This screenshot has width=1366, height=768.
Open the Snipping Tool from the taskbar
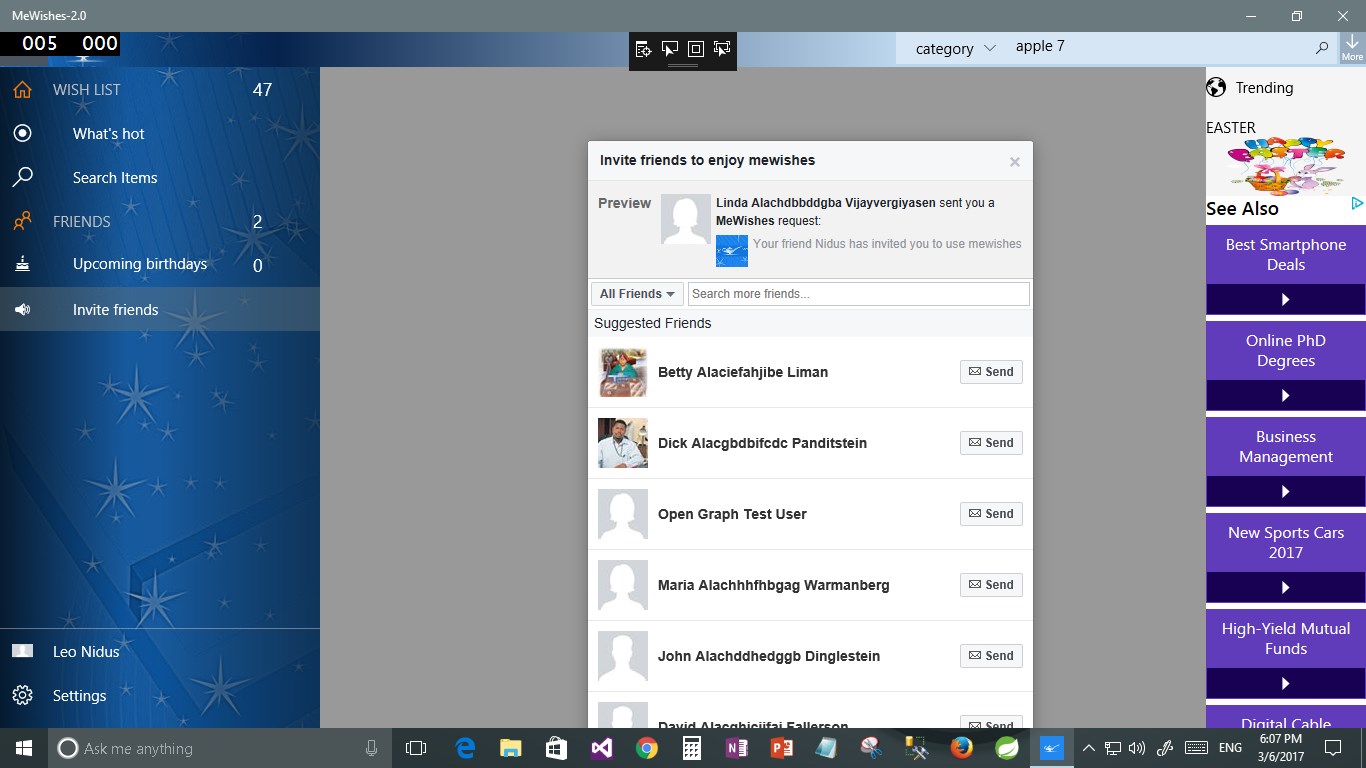tap(872, 748)
